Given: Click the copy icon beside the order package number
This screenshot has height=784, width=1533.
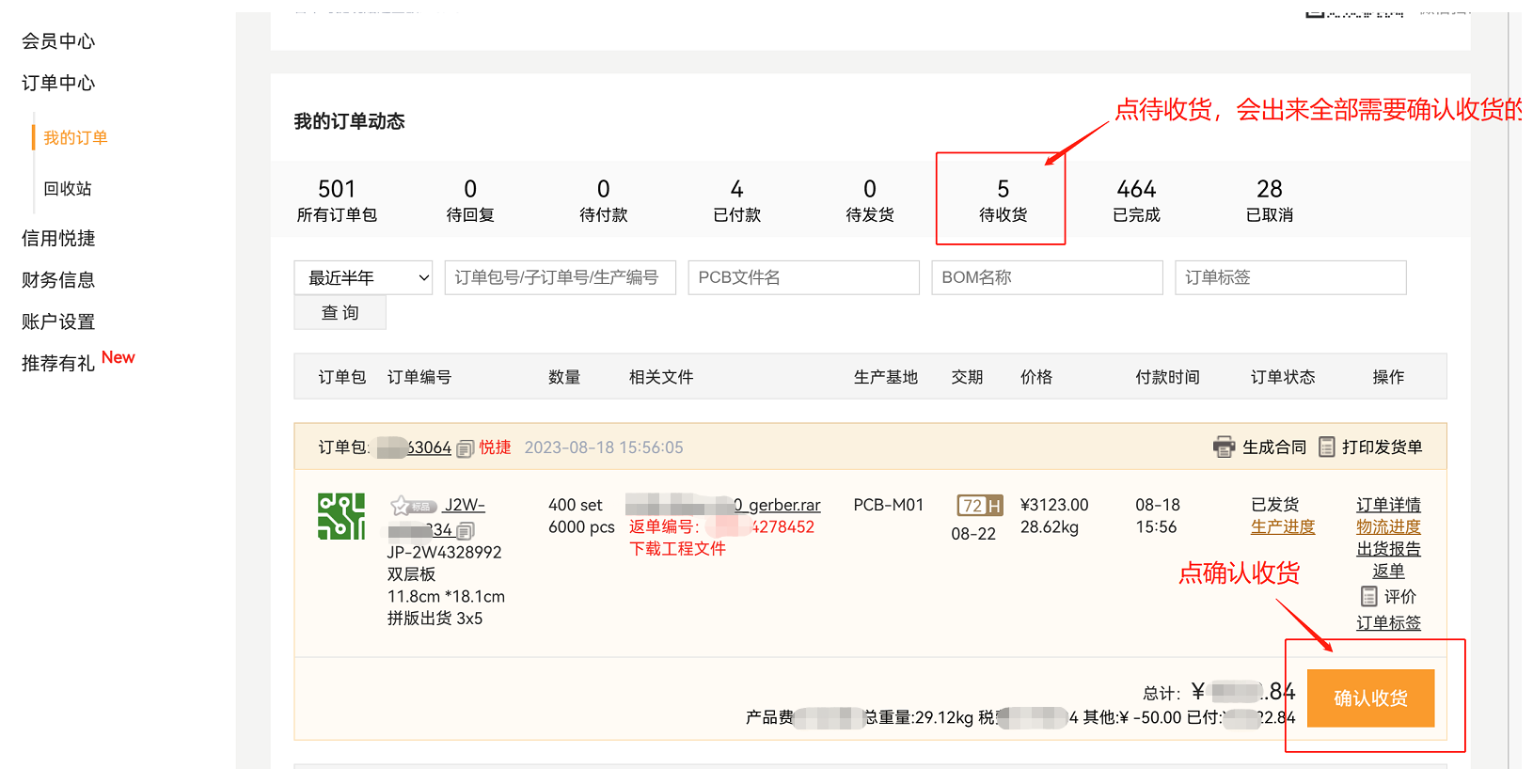Looking at the screenshot, I should tap(465, 449).
